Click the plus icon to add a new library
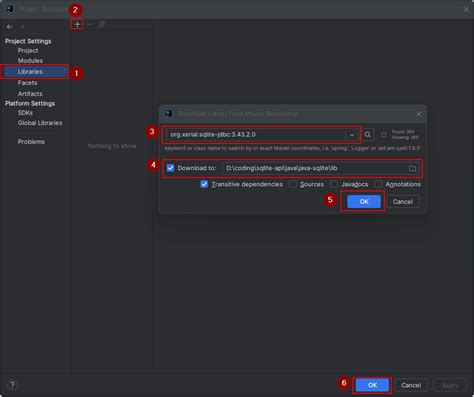474x397 pixels. pos(77,24)
